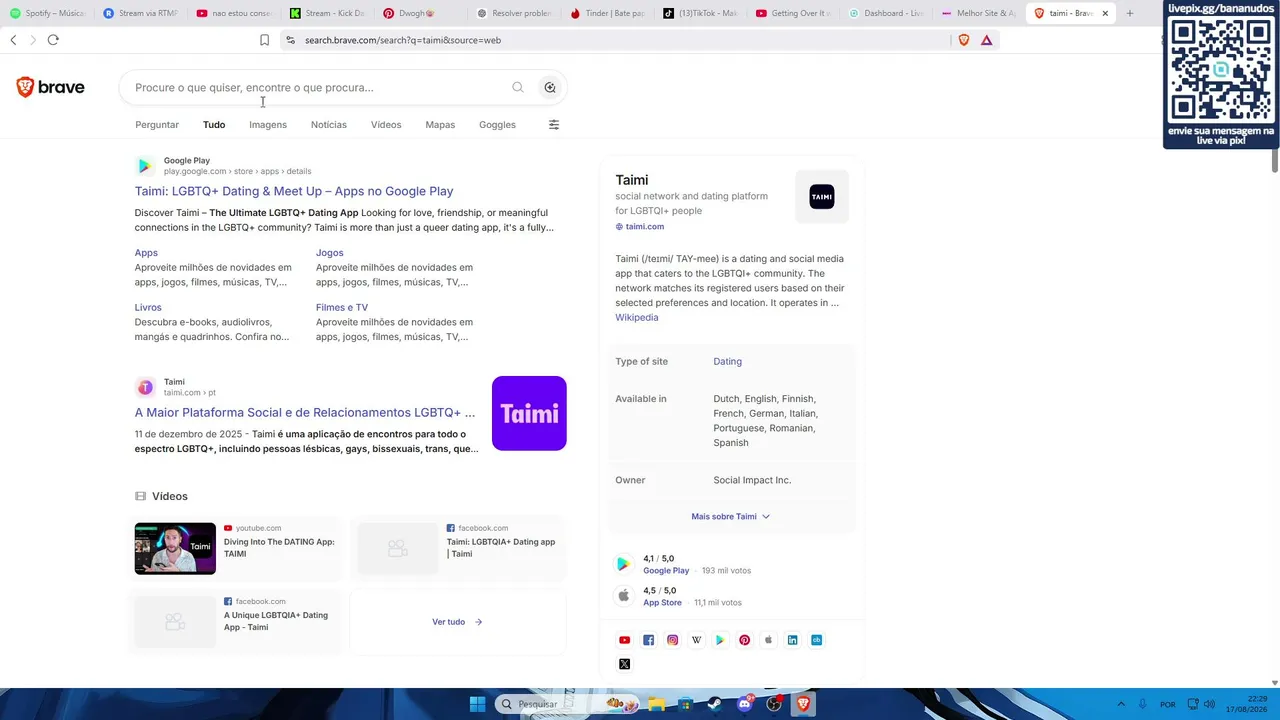Image resolution: width=1280 pixels, height=720 pixels.
Task: Open the AI answer icon beside the search box
Action: coord(550,87)
